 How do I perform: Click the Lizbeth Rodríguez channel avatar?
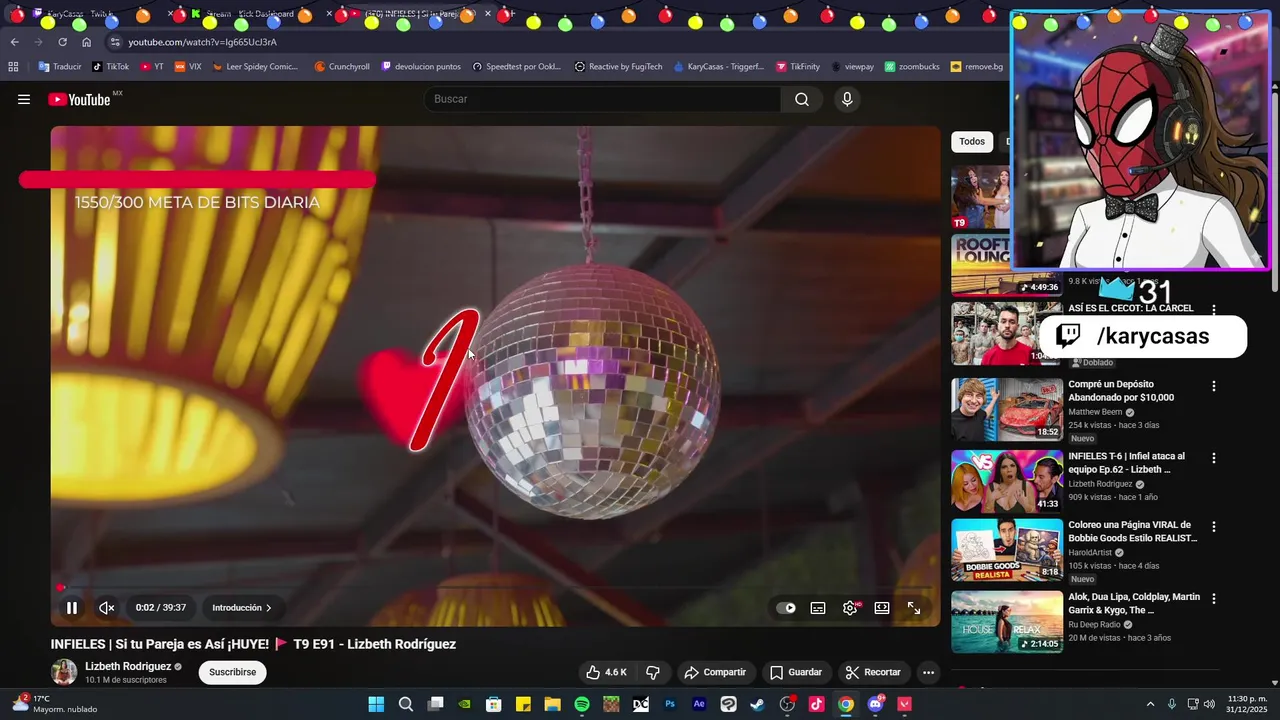[x=64, y=672]
